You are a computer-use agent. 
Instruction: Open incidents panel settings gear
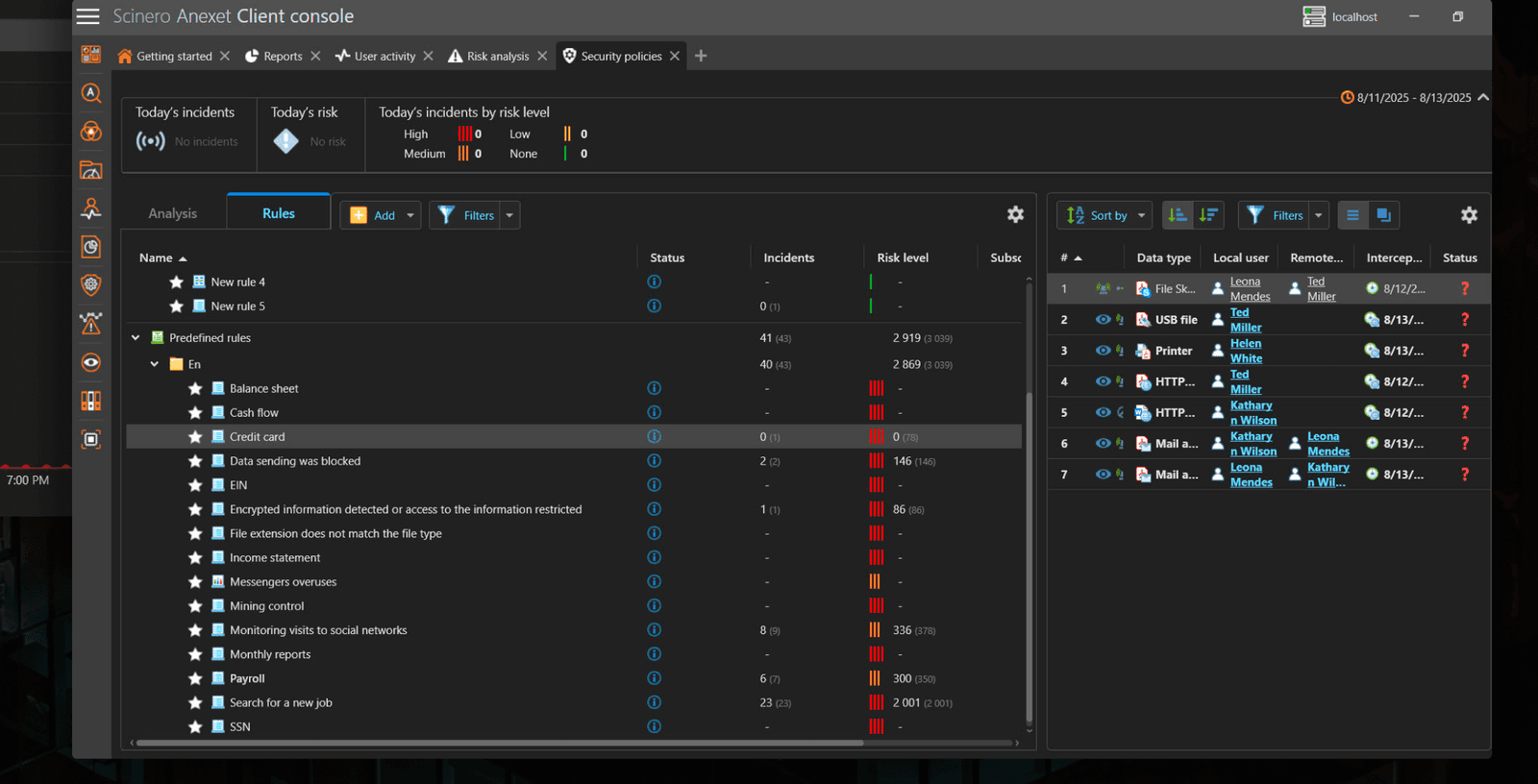tap(1469, 215)
